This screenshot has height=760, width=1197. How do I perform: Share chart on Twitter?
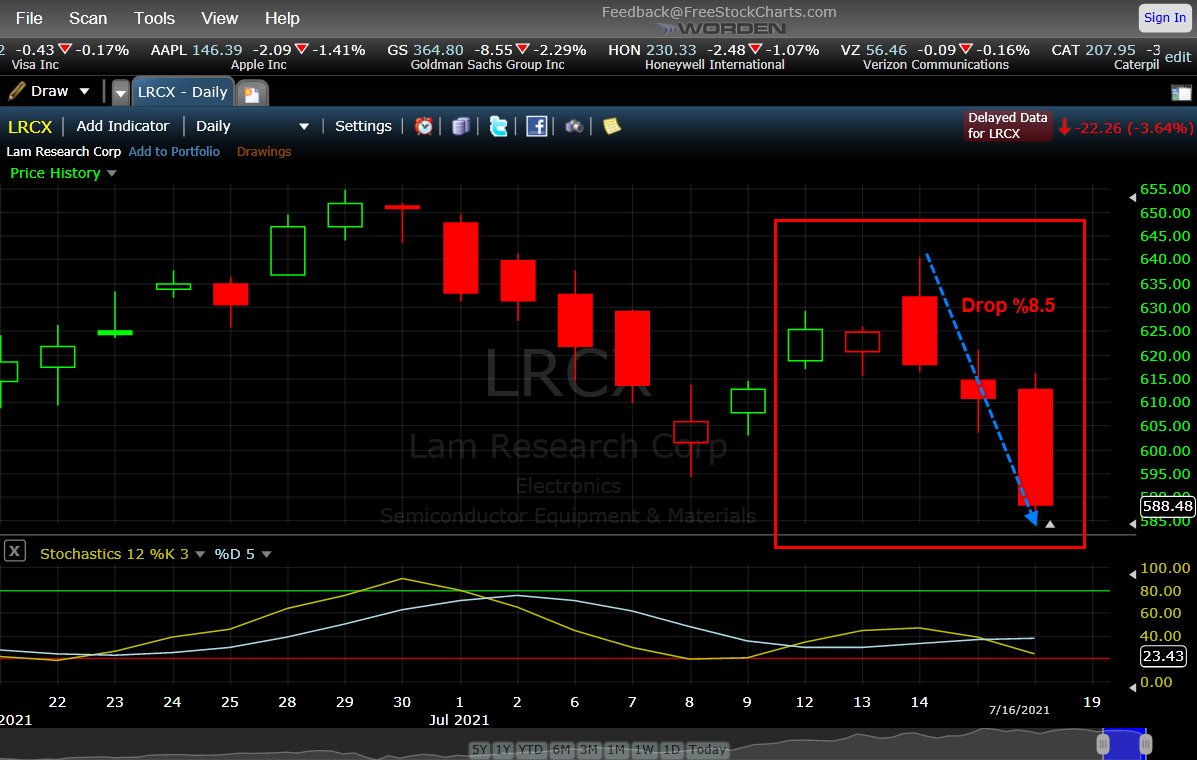click(x=498, y=126)
